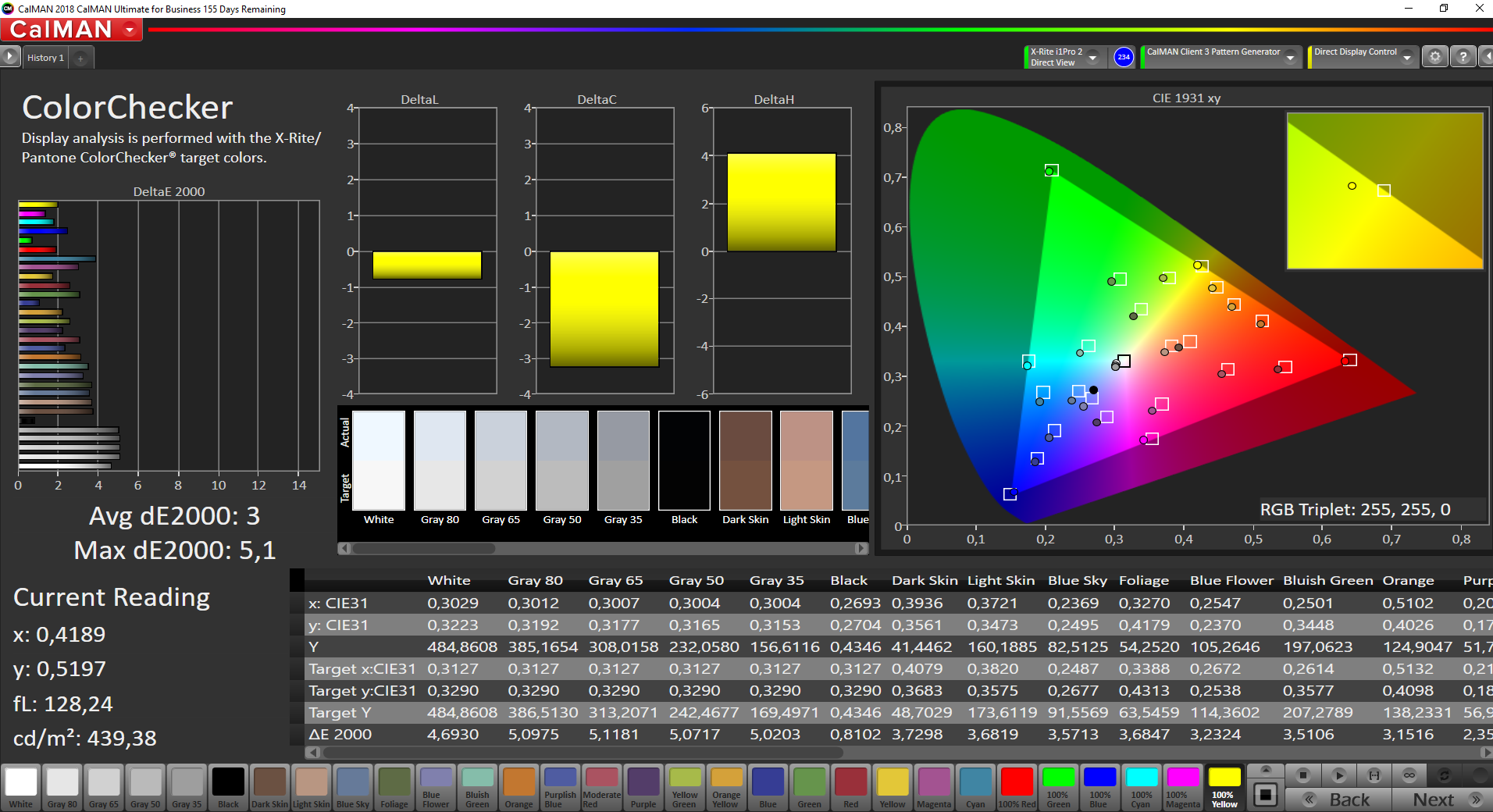Expand CalMAN Client 3 Pattern Generator dropdown
Viewport: 1493px width, 812px height.
click(x=1291, y=57)
